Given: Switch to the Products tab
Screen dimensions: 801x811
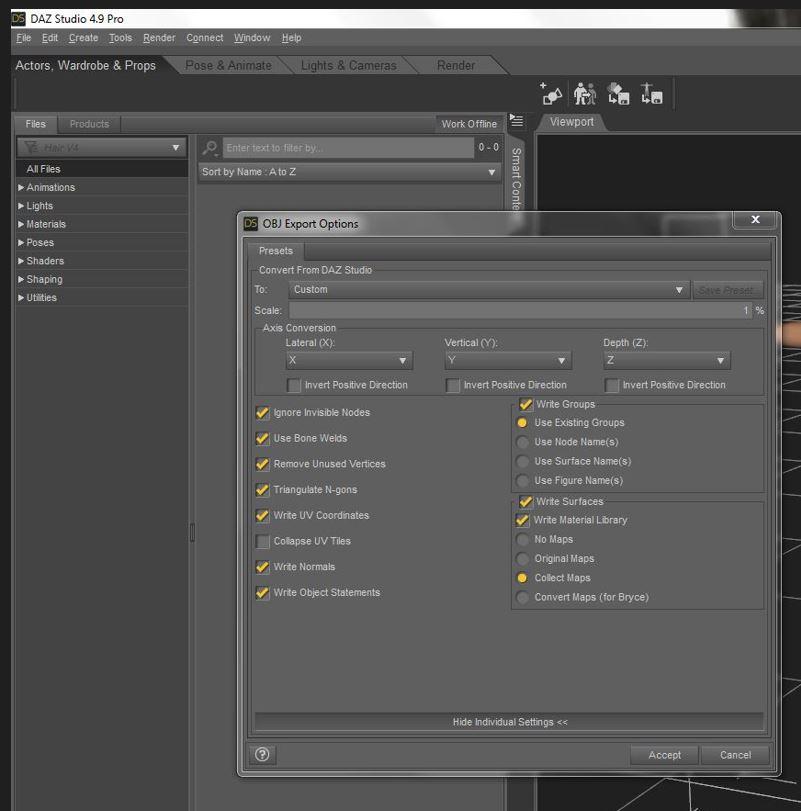Looking at the screenshot, I should click(x=89, y=124).
